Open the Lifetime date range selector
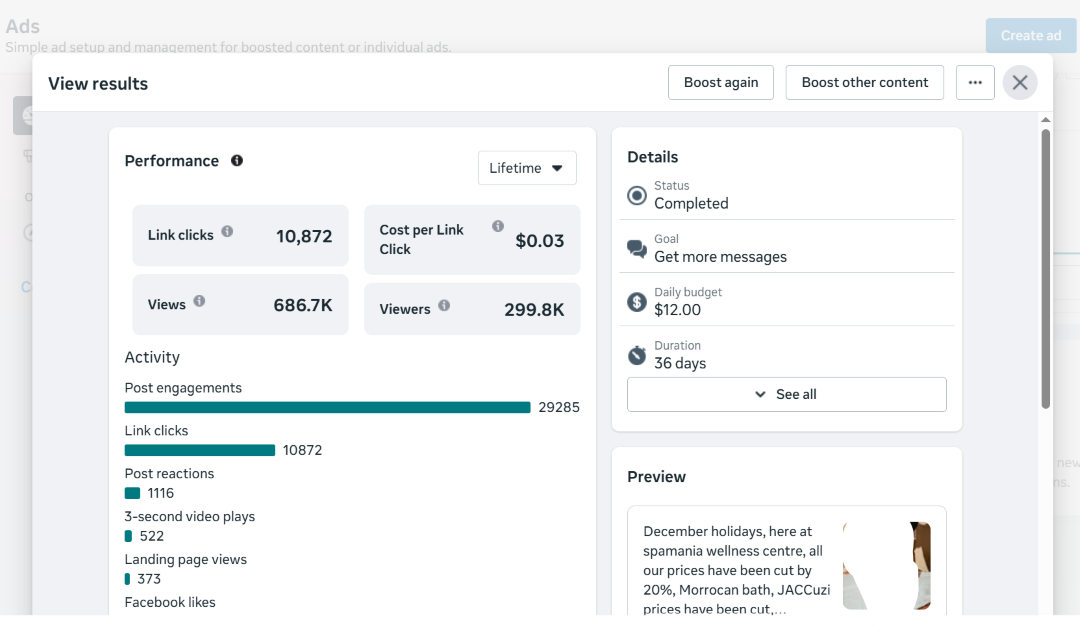 [x=527, y=168]
